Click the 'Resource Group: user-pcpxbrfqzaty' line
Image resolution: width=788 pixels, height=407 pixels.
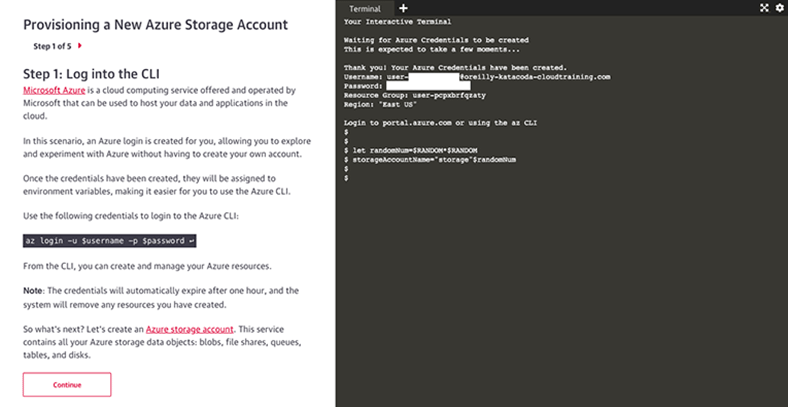pyautogui.click(x=415, y=95)
